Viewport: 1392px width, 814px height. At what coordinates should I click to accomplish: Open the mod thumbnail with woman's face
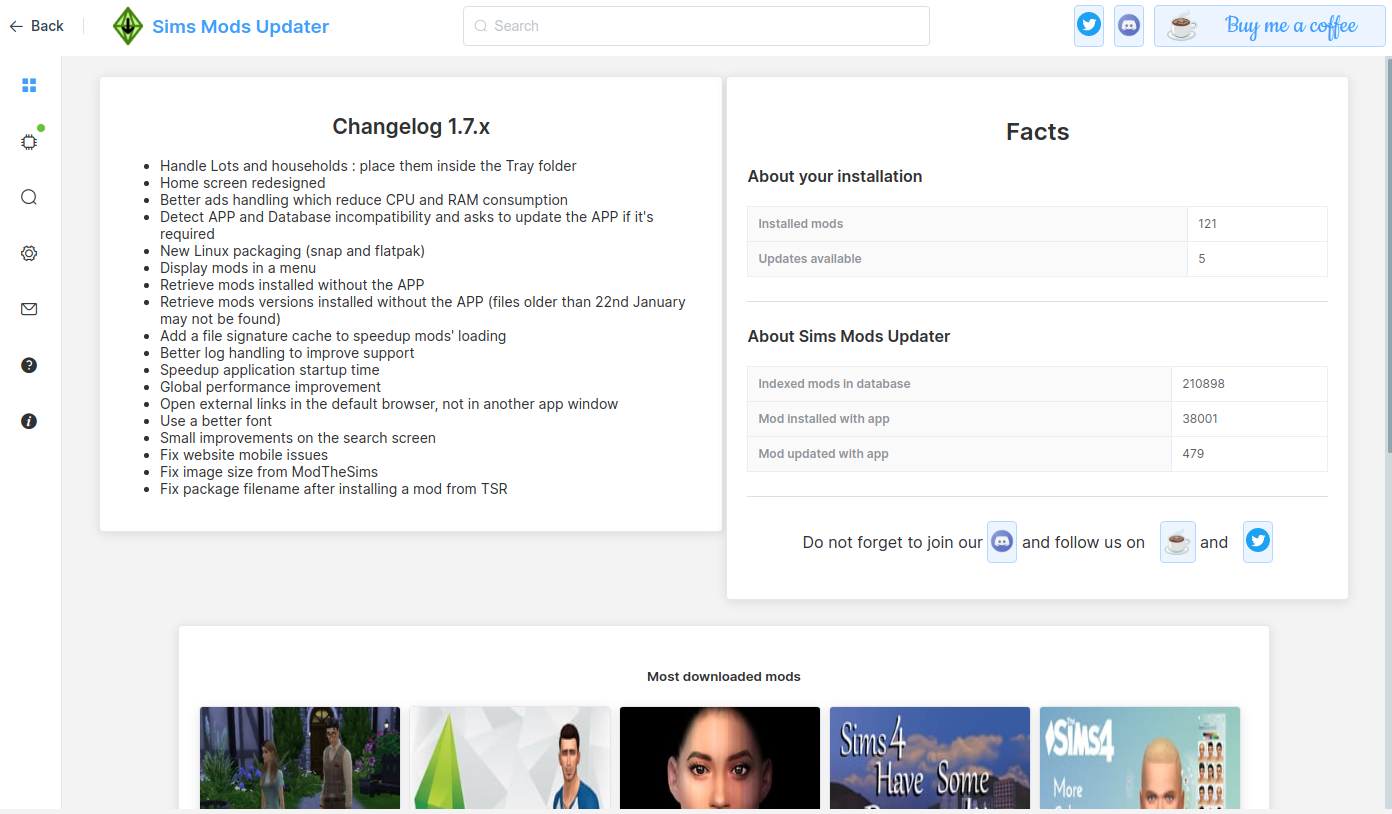click(x=720, y=758)
